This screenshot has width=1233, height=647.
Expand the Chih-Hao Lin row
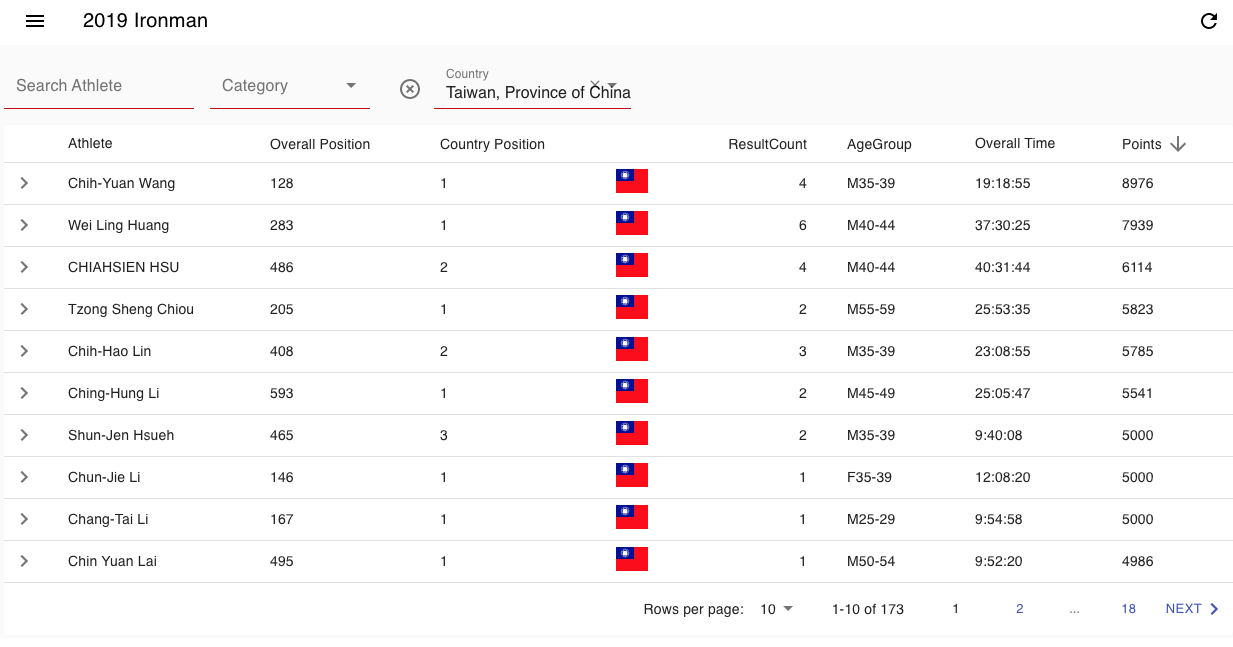click(24, 351)
